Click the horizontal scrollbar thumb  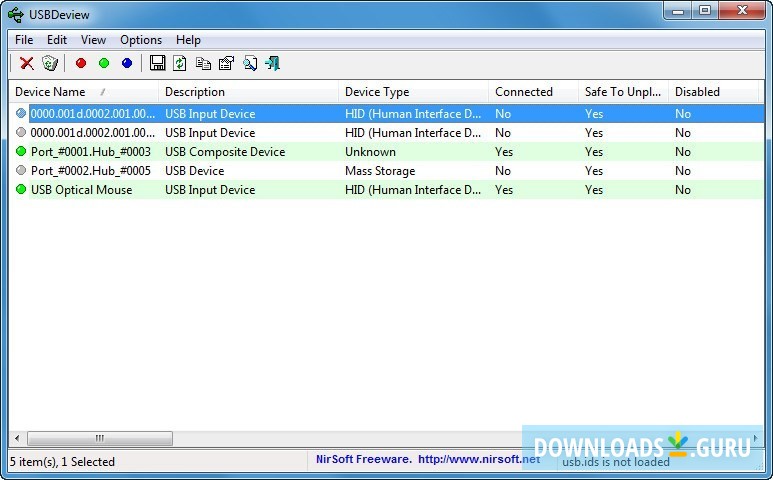tap(100, 438)
